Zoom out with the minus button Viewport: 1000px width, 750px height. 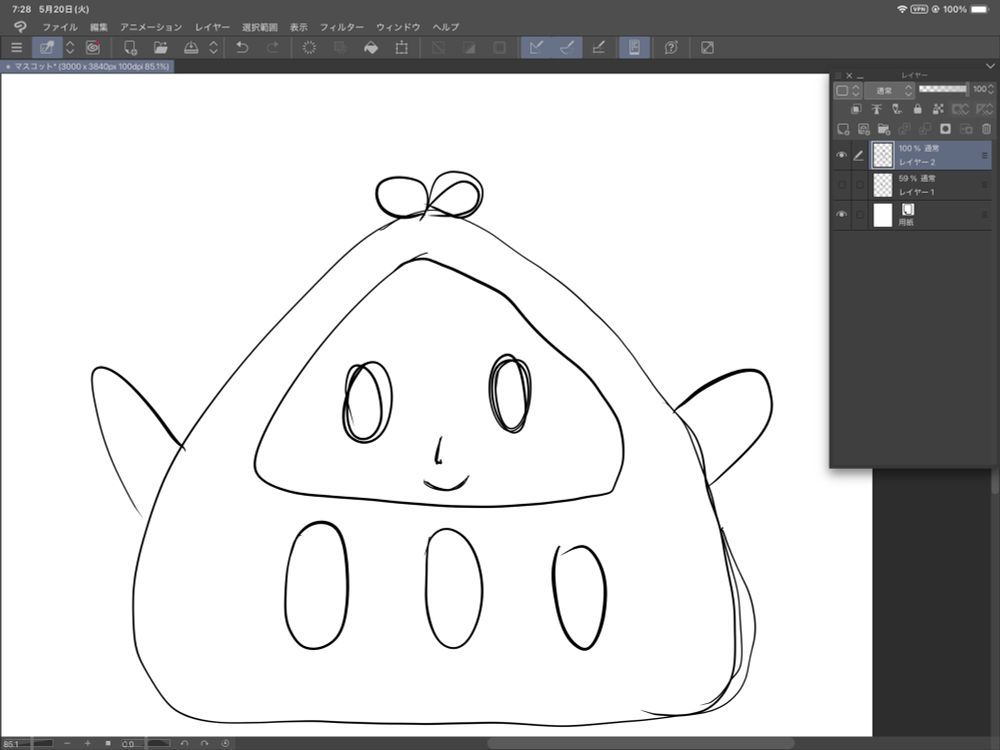67,744
